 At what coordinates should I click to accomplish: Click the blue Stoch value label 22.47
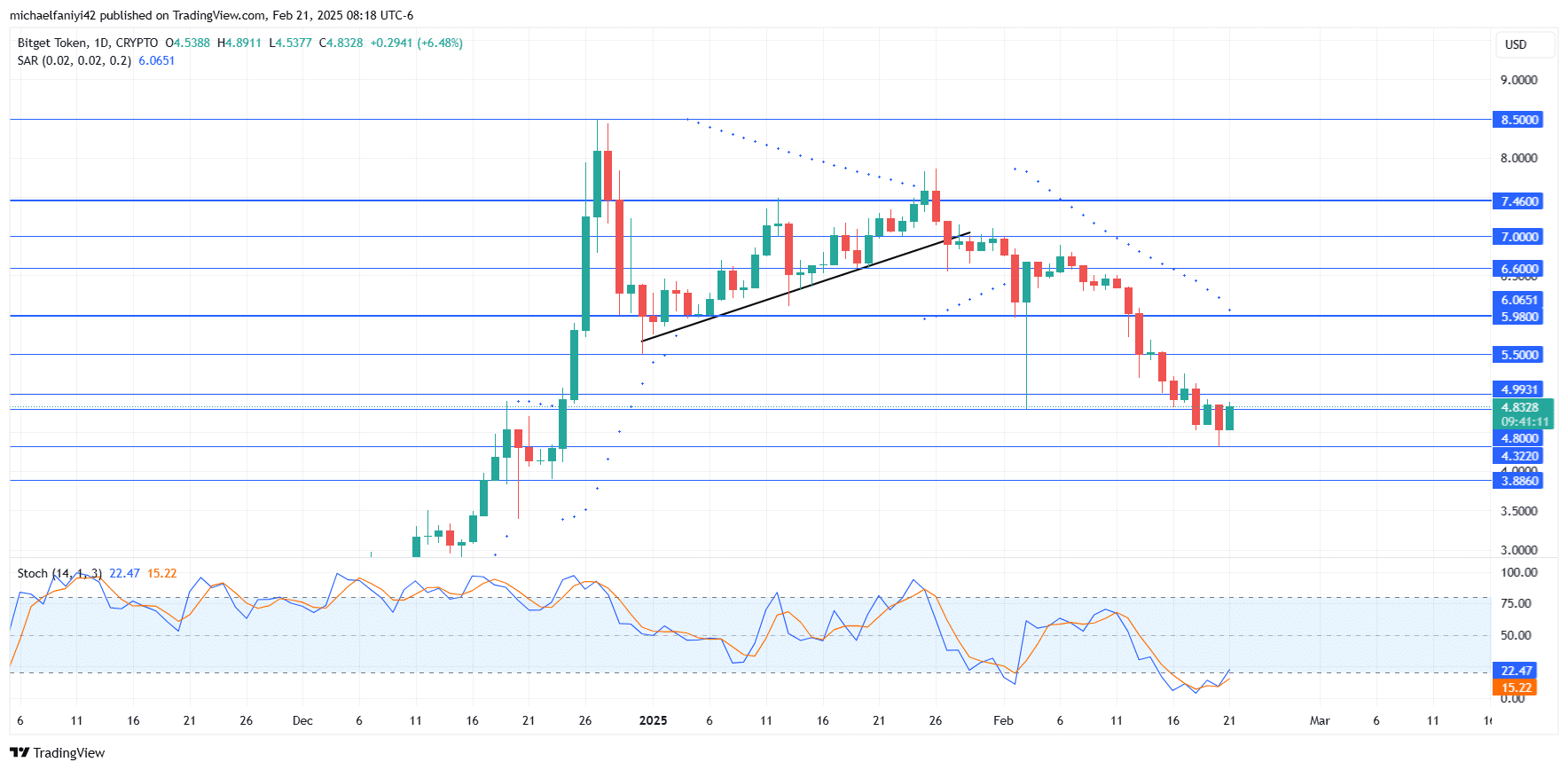[x=1516, y=671]
